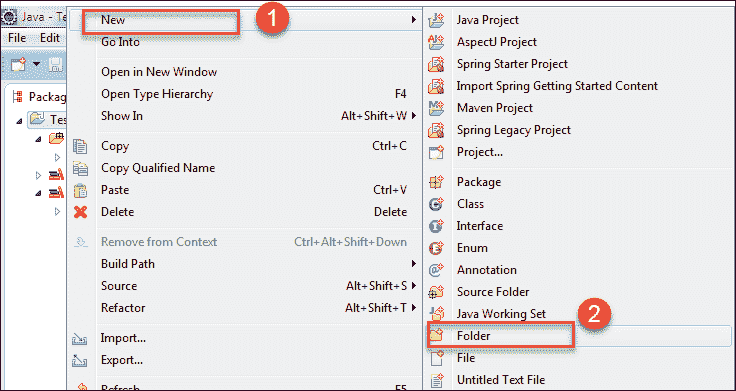736x391 pixels.
Task: Click the New wizard toolbar icon
Action: [x=18, y=64]
